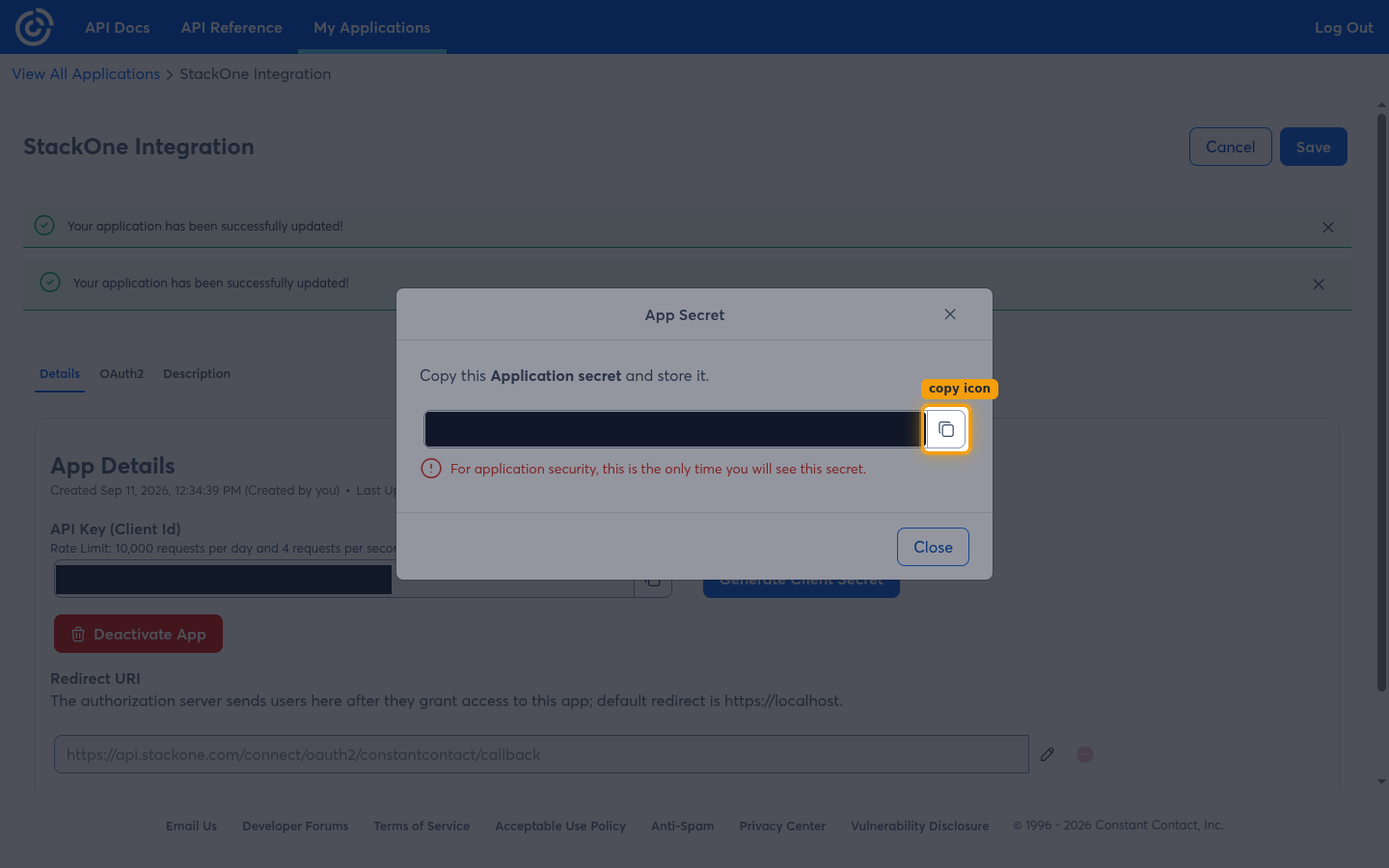Open the Terms of Service link
This screenshot has width=1389, height=868.
pos(422,826)
